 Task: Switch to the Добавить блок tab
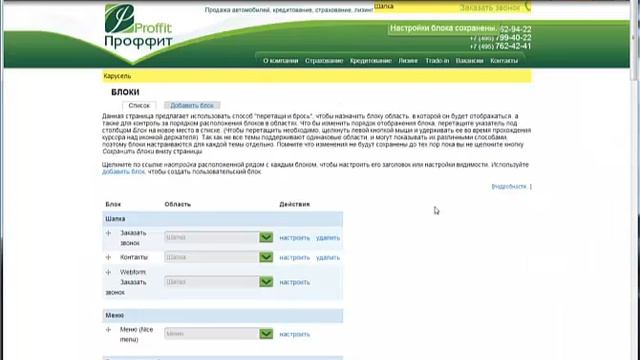point(192,105)
